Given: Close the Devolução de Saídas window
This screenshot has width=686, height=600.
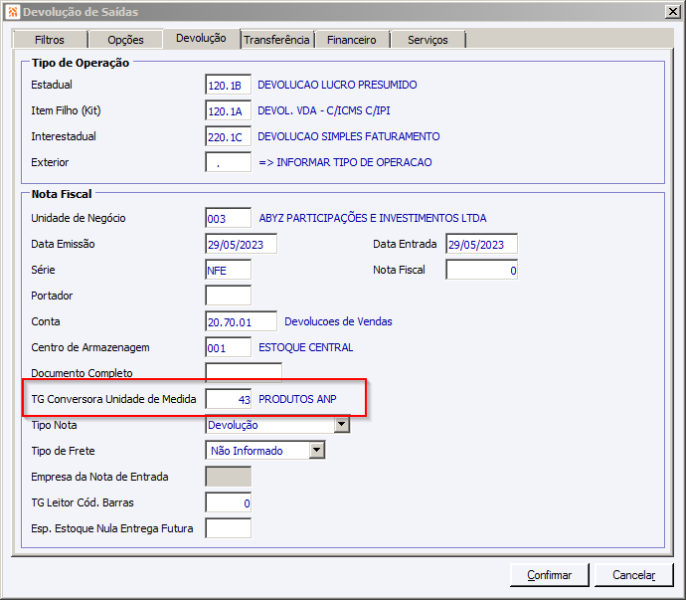Looking at the screenshot, I should tap(672, 11).
